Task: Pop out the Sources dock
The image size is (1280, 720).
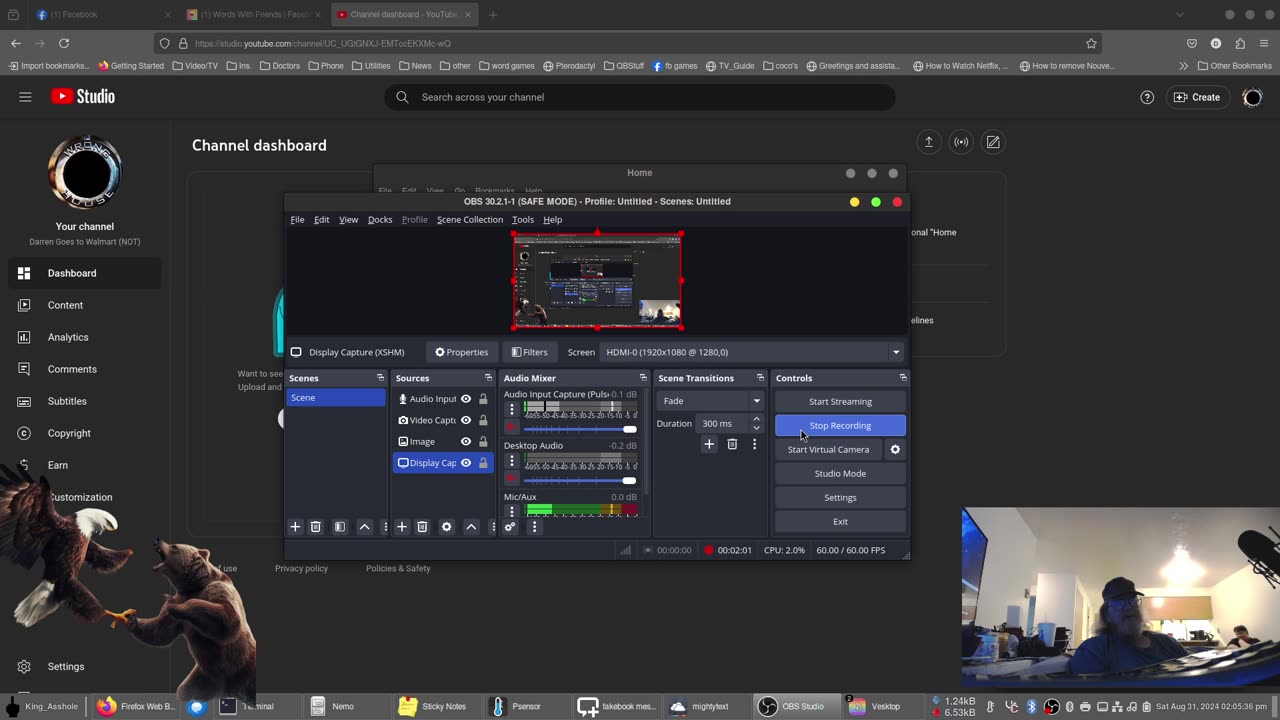Action: (488, 378)
